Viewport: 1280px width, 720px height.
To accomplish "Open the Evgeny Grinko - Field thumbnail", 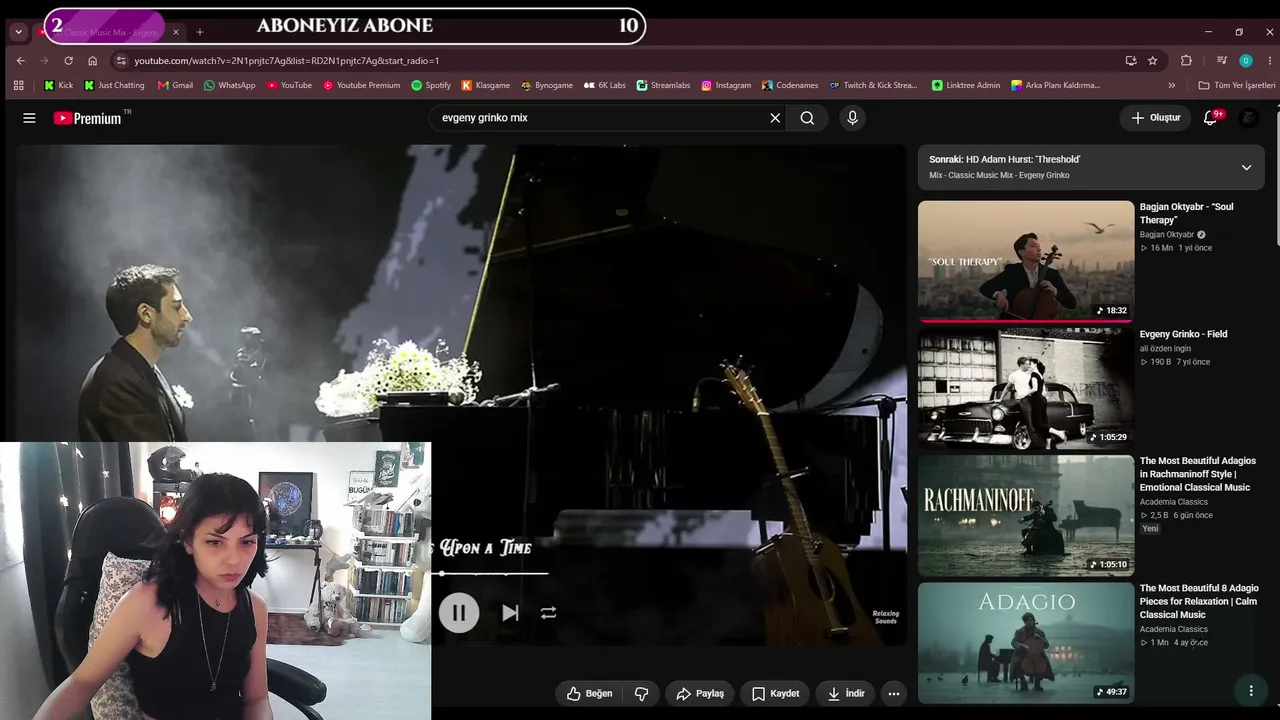I will point(1026,388).
